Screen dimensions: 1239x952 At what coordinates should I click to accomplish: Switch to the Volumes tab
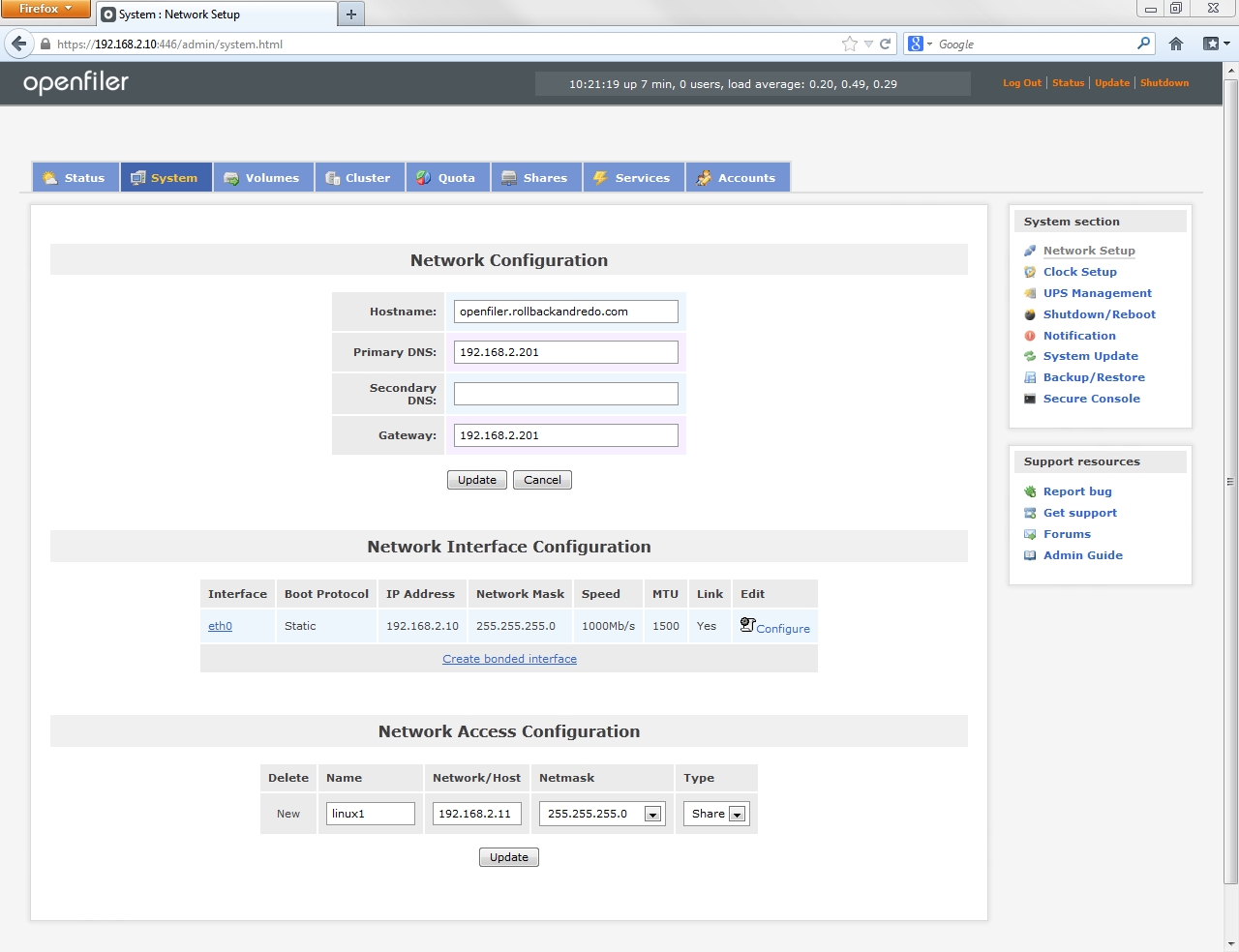[262, 178]
